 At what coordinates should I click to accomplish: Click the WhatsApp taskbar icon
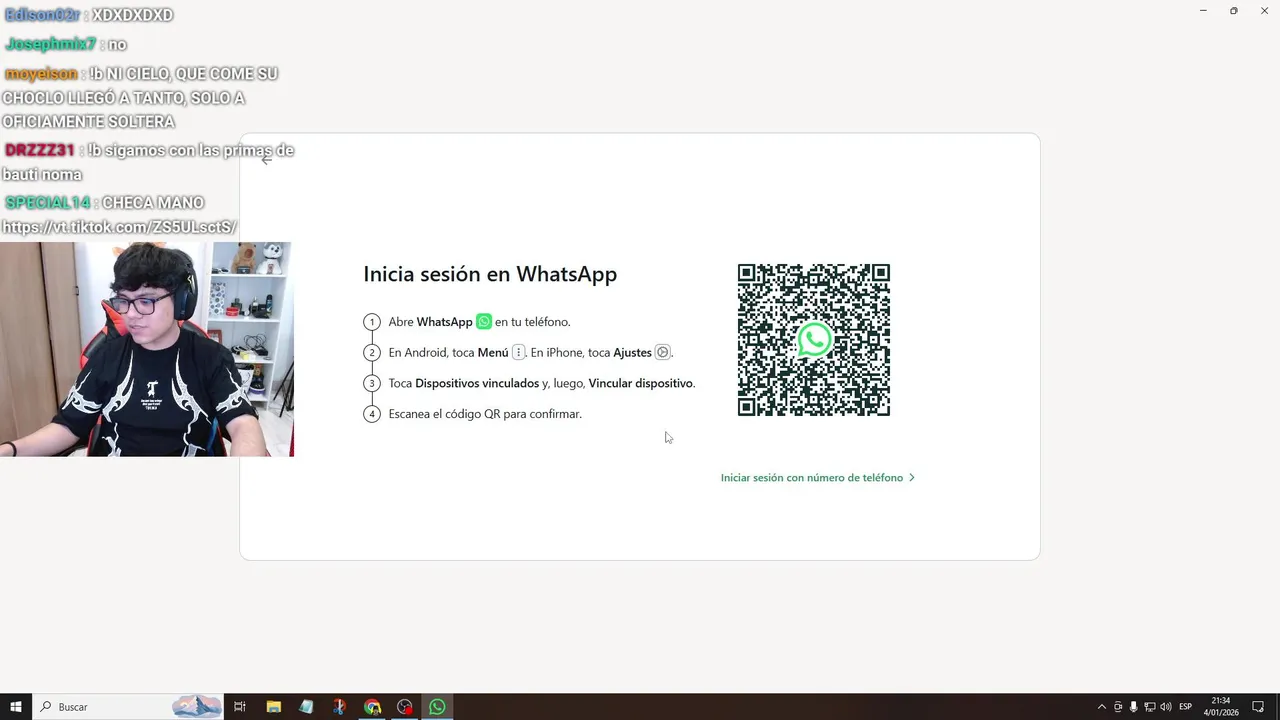[437, 707]
